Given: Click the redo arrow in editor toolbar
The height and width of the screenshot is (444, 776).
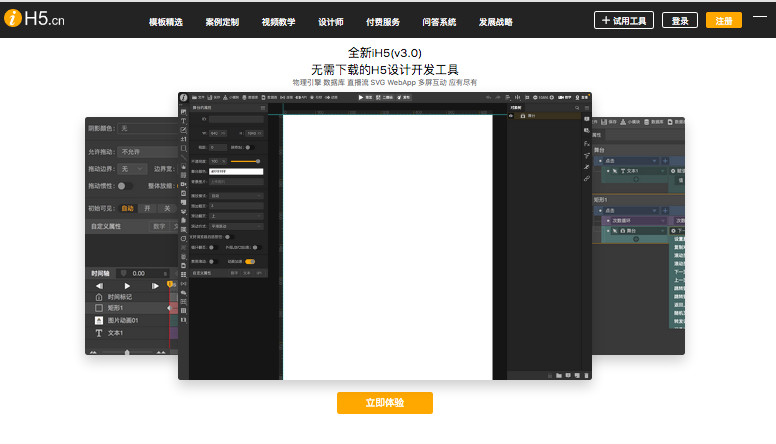Looking at the screenshot, I should click(x=498, y=98).
